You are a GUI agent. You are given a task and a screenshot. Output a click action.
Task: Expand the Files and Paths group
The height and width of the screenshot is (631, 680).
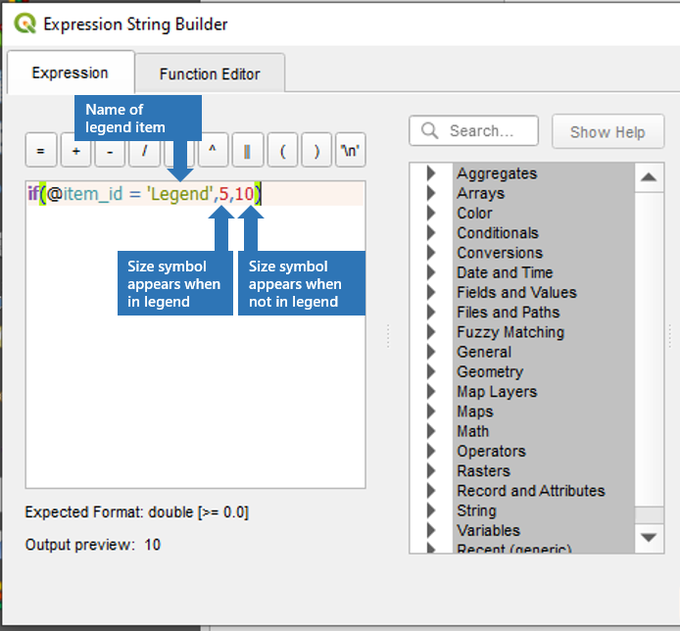point(431,312)
